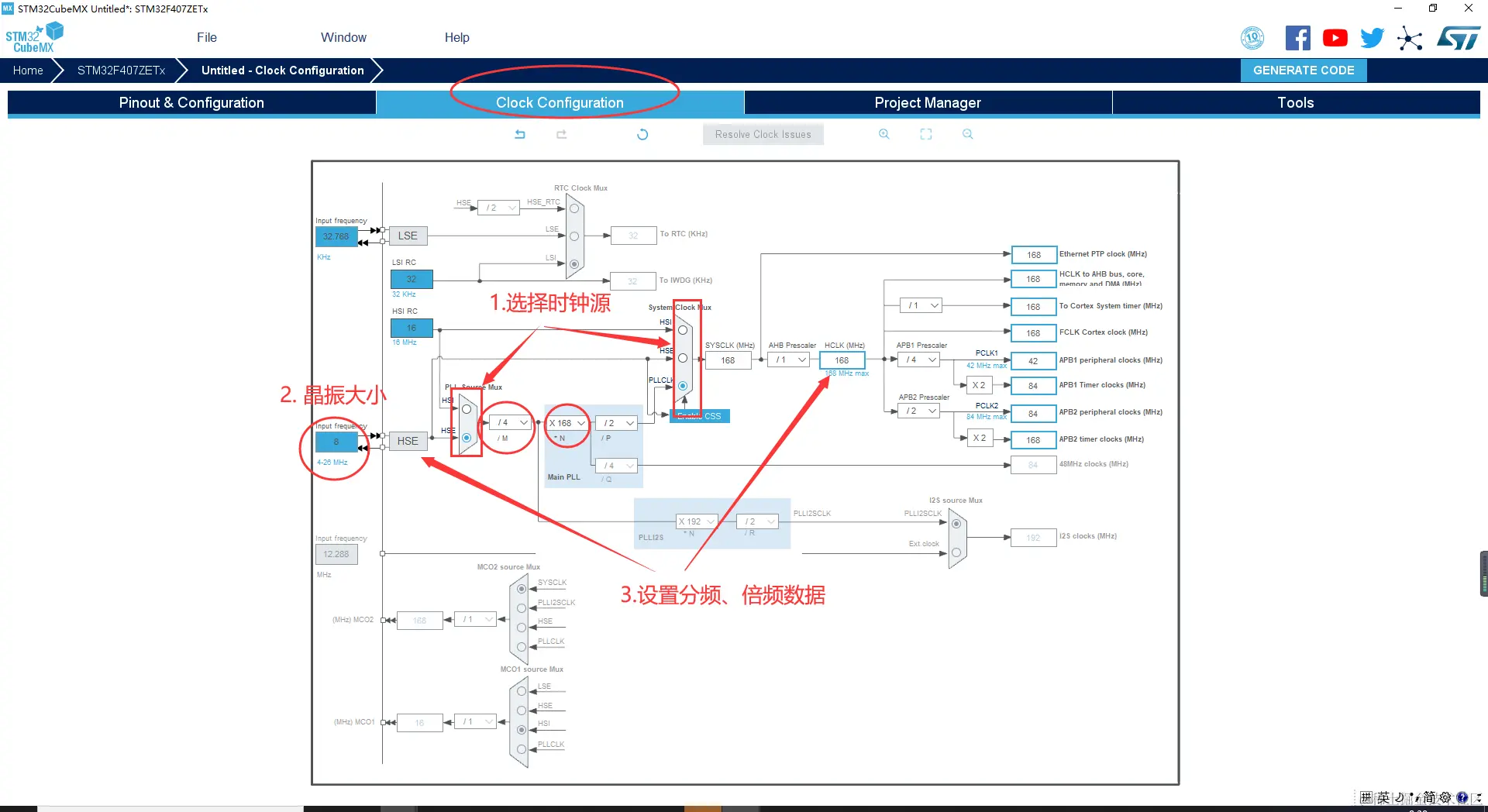Select HSE in System Clock Mux
1488x812 pixels.
coord(683,358)
